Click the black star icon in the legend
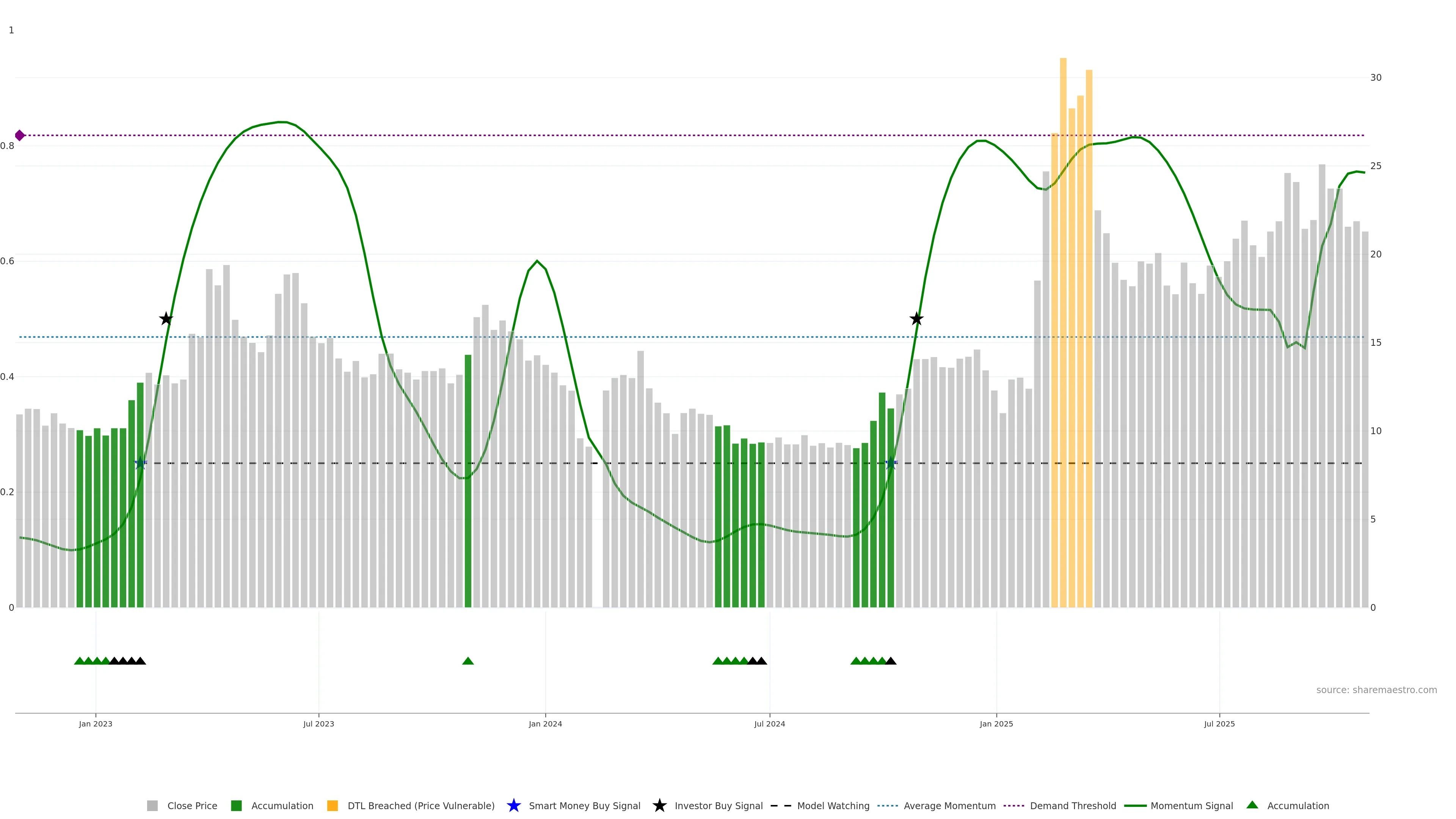The image size is (1456, 819). coord(659,805)
